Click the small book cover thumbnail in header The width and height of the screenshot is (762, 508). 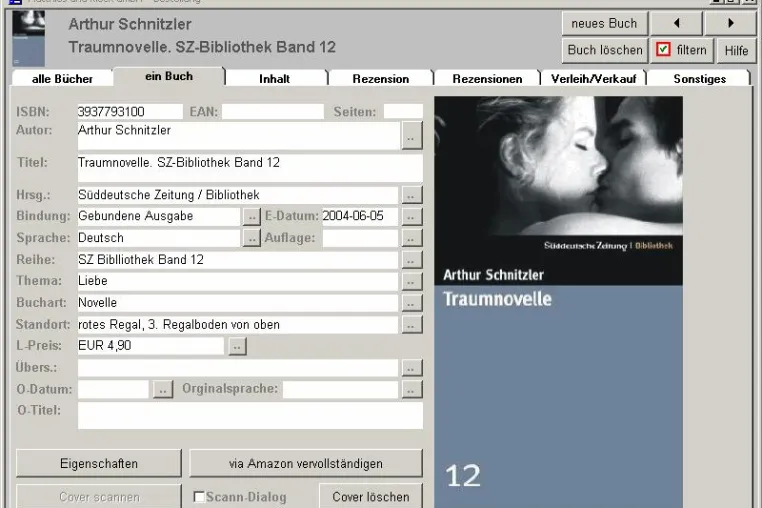point(29,38)
